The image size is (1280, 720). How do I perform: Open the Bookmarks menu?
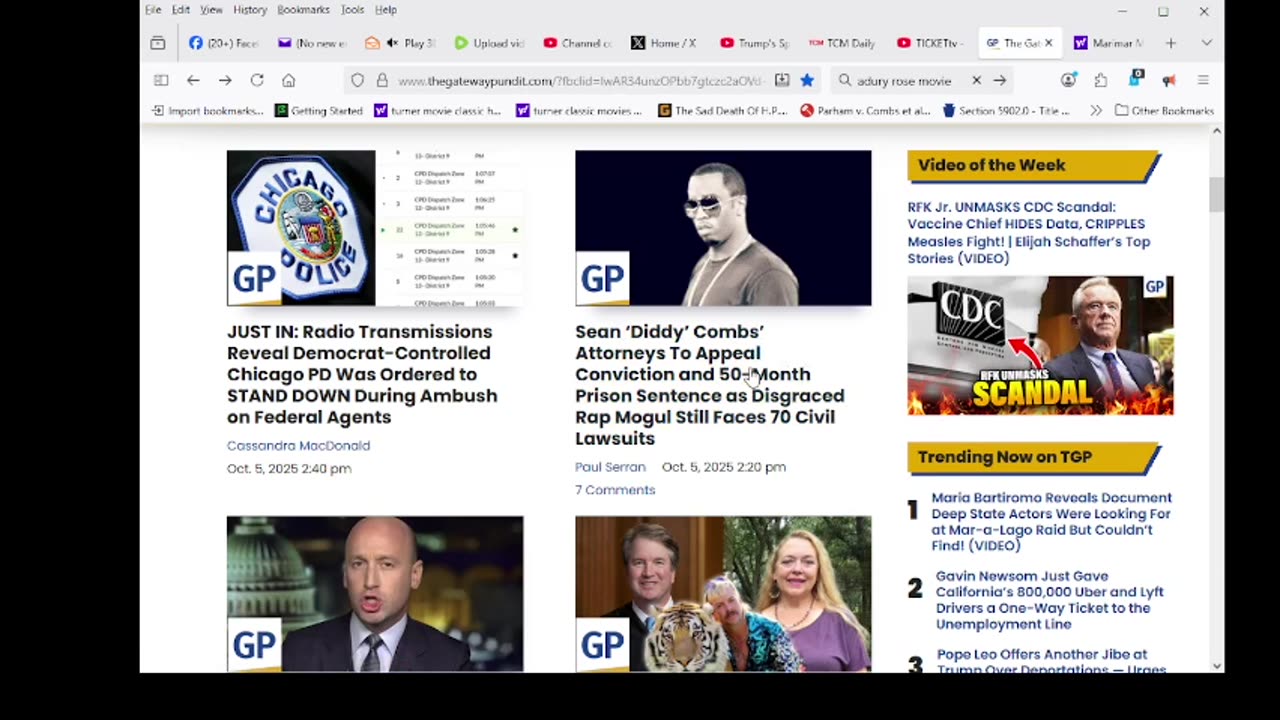[303, 10]
